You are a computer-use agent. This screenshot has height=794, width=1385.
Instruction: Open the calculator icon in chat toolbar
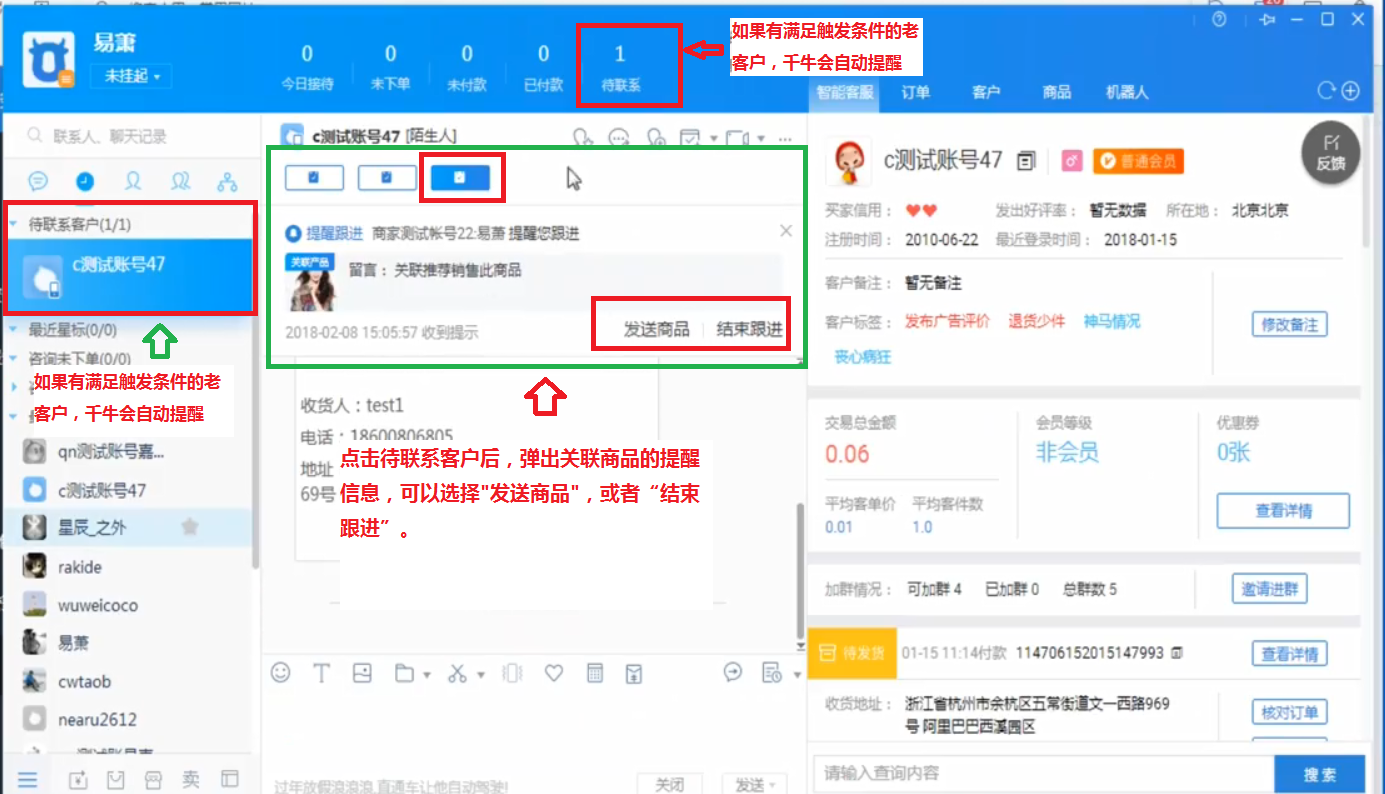click(x=595, y=673)
